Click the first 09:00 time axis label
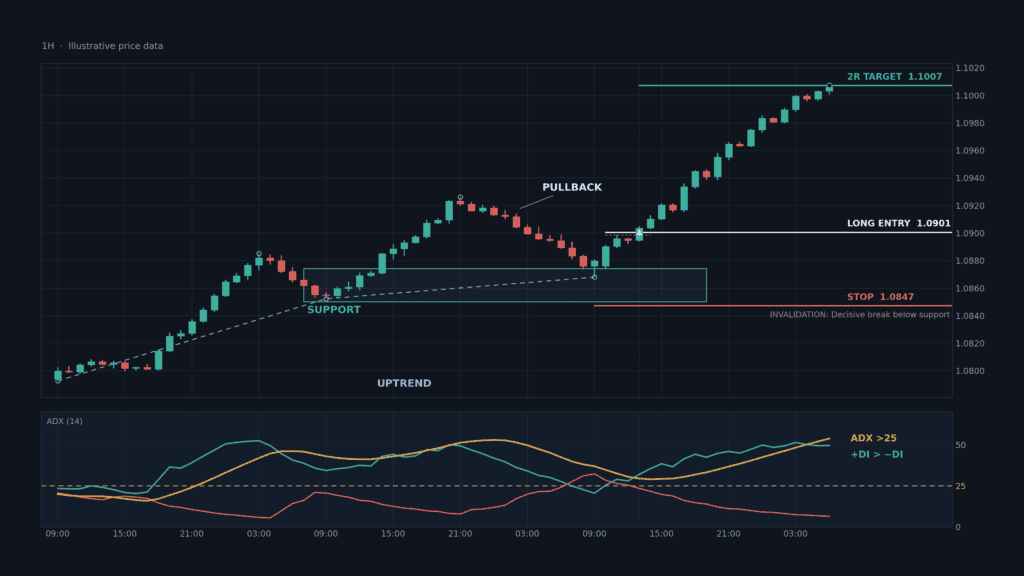Viewport: 1024px width, 576px height. [57, 534]
